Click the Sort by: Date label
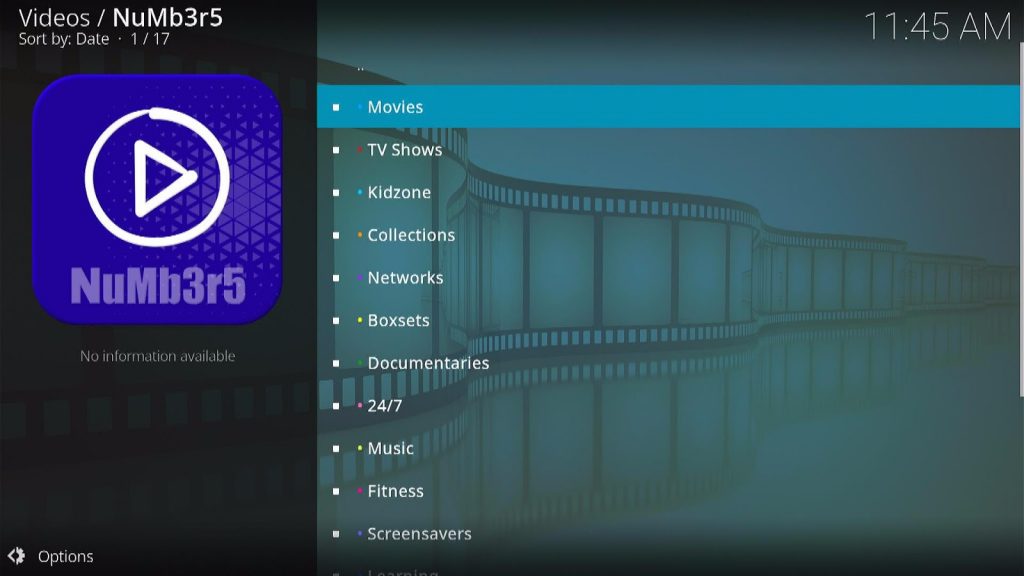 point(63,39)
